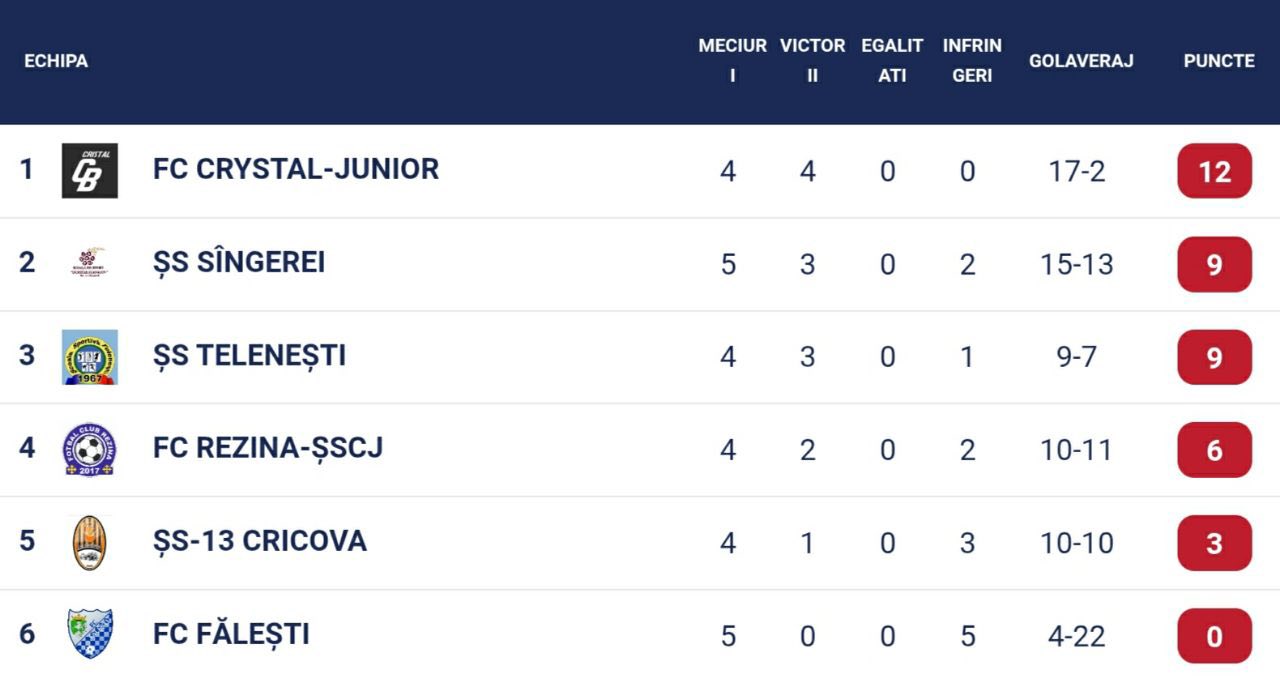Click the FC Crystal-Junior team logo
The image size is (1280, 681).
click(90, 170)
